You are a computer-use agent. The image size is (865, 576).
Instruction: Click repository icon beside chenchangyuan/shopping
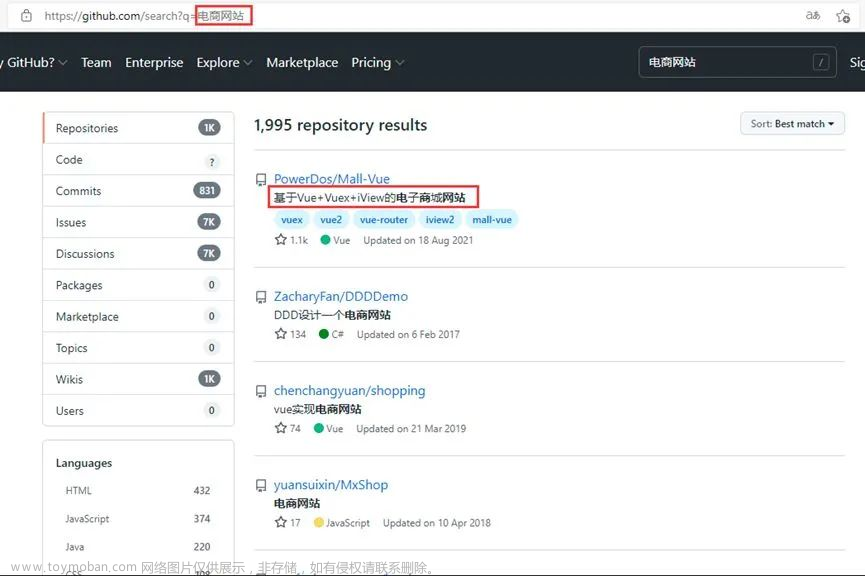click(x=261, y=391)
